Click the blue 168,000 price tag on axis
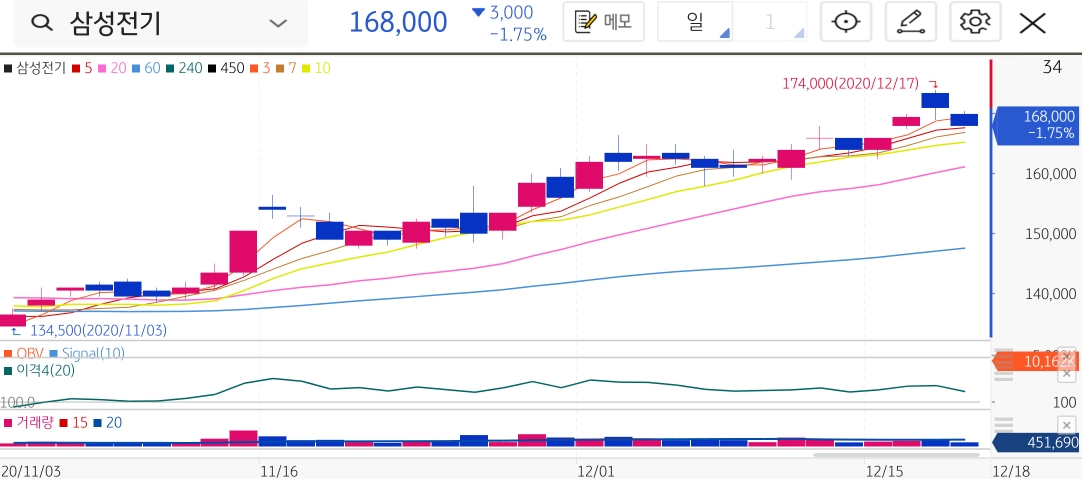 (x=1035, y=125)
